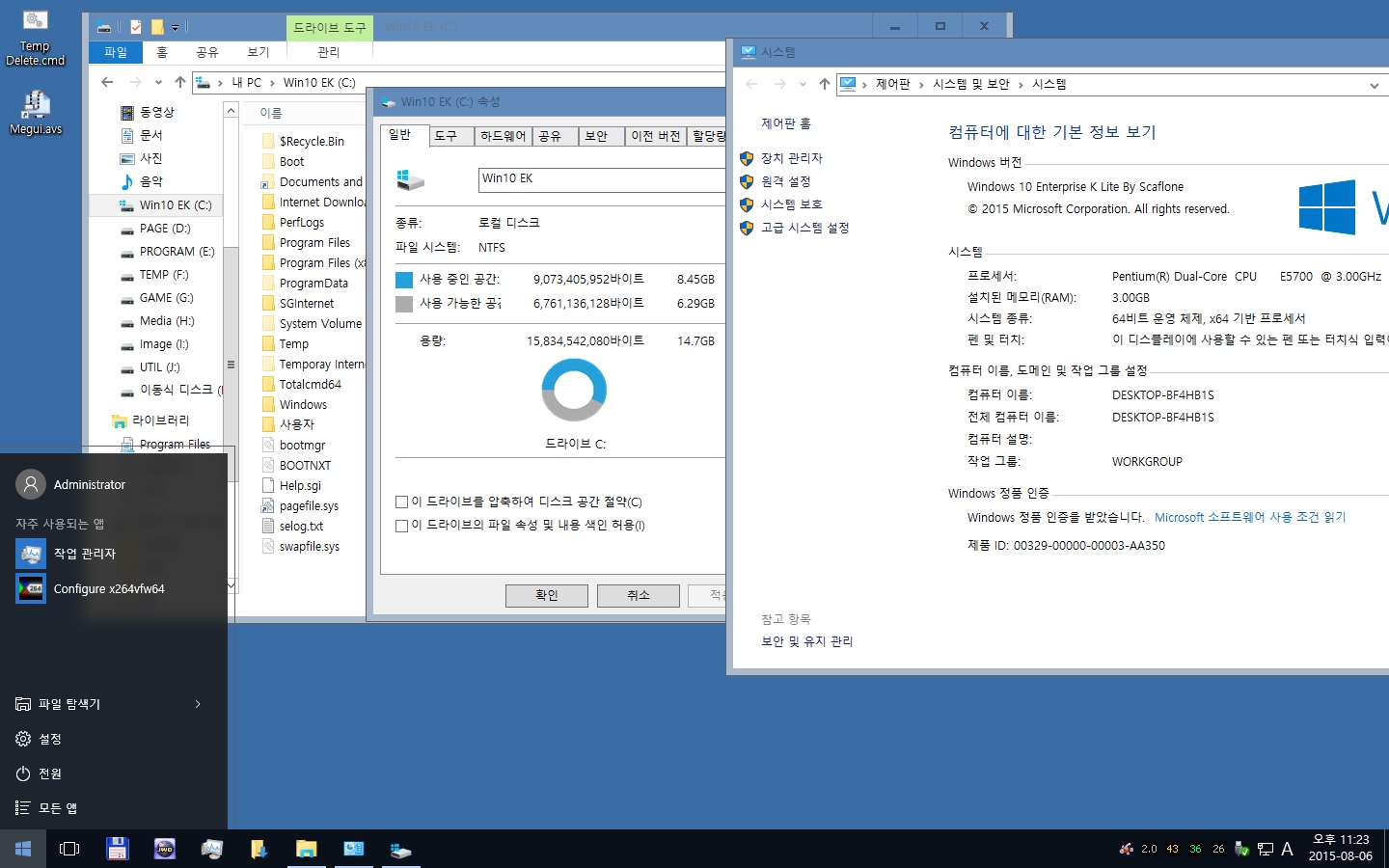Switch to the 하드웨어 tab in drive properties
Image resolution: width=1389 pixels, height=868 pixels.
point(504,136)
